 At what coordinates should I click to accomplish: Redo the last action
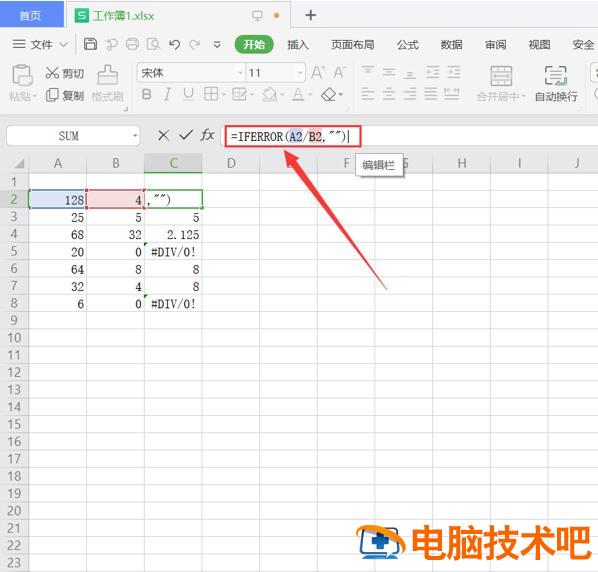click(195, 45)
